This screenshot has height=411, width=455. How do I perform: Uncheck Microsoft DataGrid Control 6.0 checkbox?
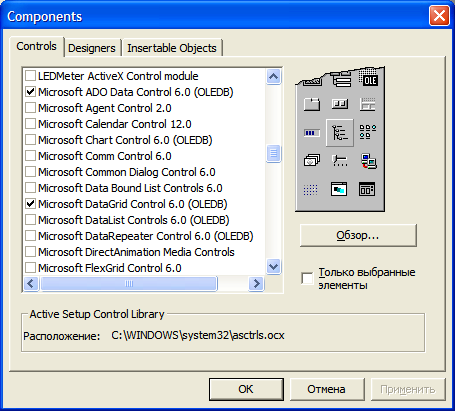(31, 204)
